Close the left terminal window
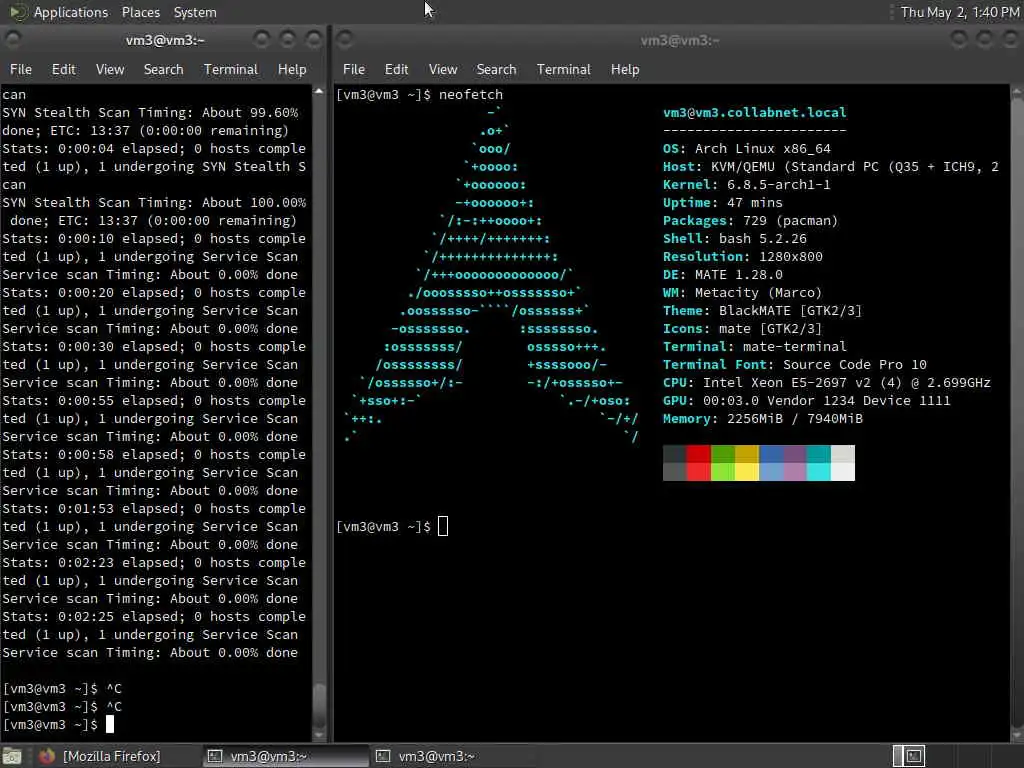Screen dimensions: 1024x768 point(314,40)
